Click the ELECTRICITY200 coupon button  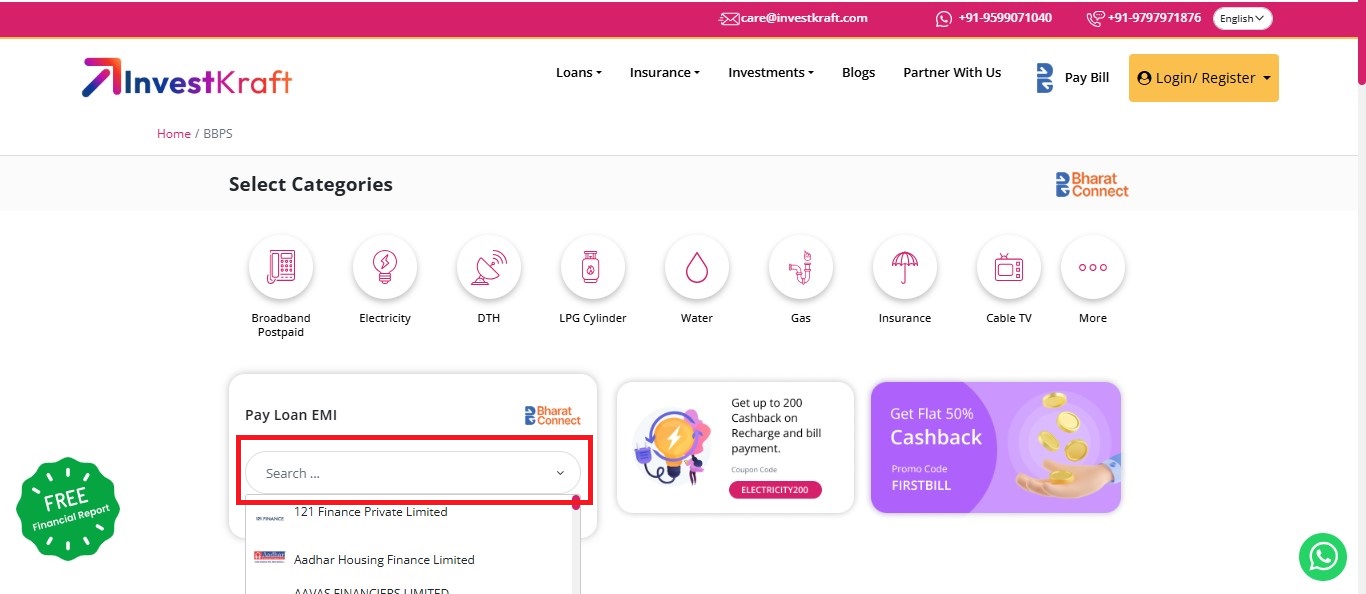pyautogui.click(x=775, y=490)
